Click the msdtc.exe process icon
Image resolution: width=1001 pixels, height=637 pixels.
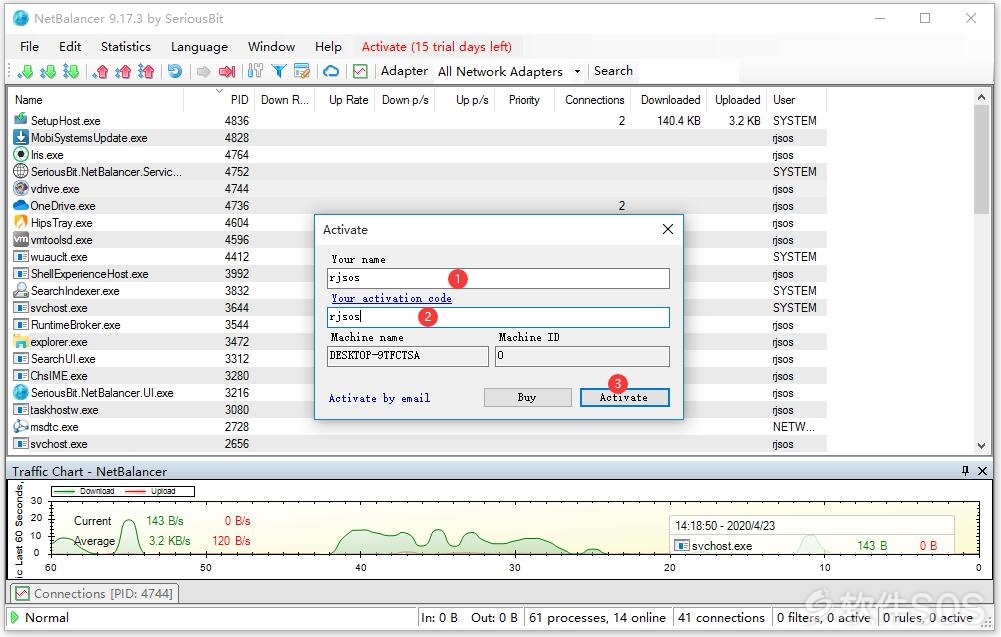tap(20, 426)
